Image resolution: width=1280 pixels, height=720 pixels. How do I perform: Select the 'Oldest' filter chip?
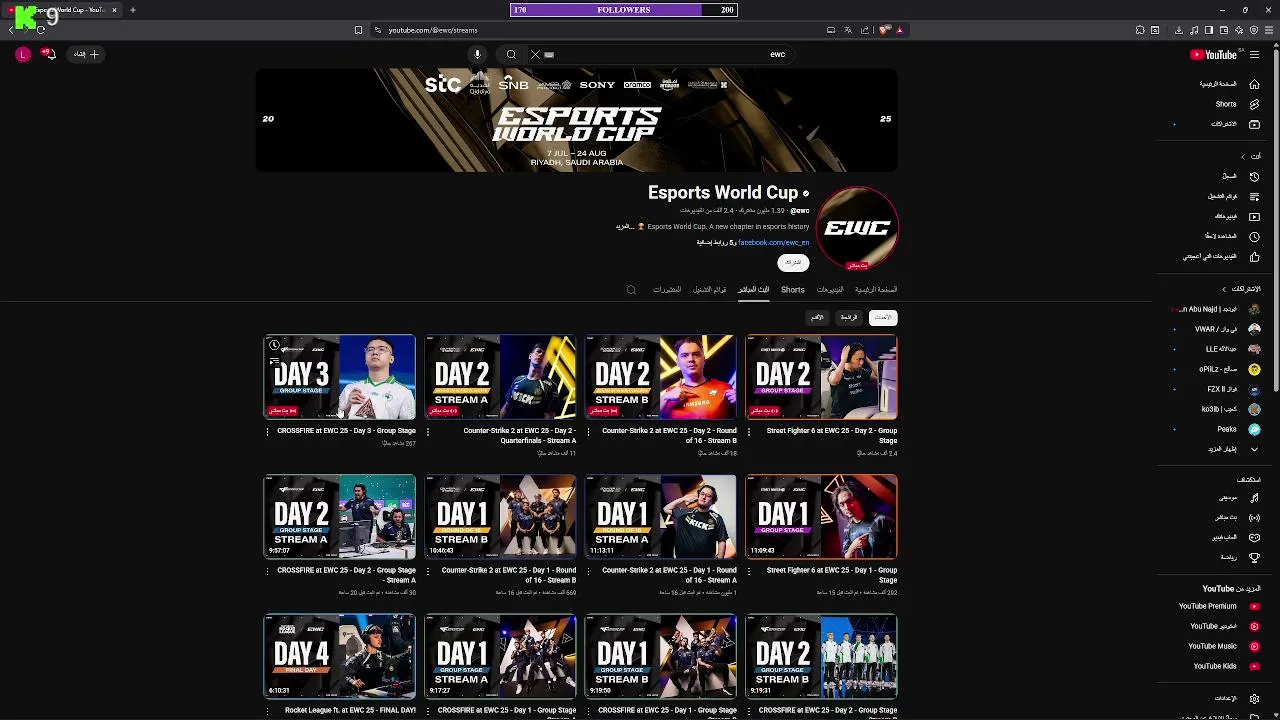pyautogui.click(x=817, y=318)
